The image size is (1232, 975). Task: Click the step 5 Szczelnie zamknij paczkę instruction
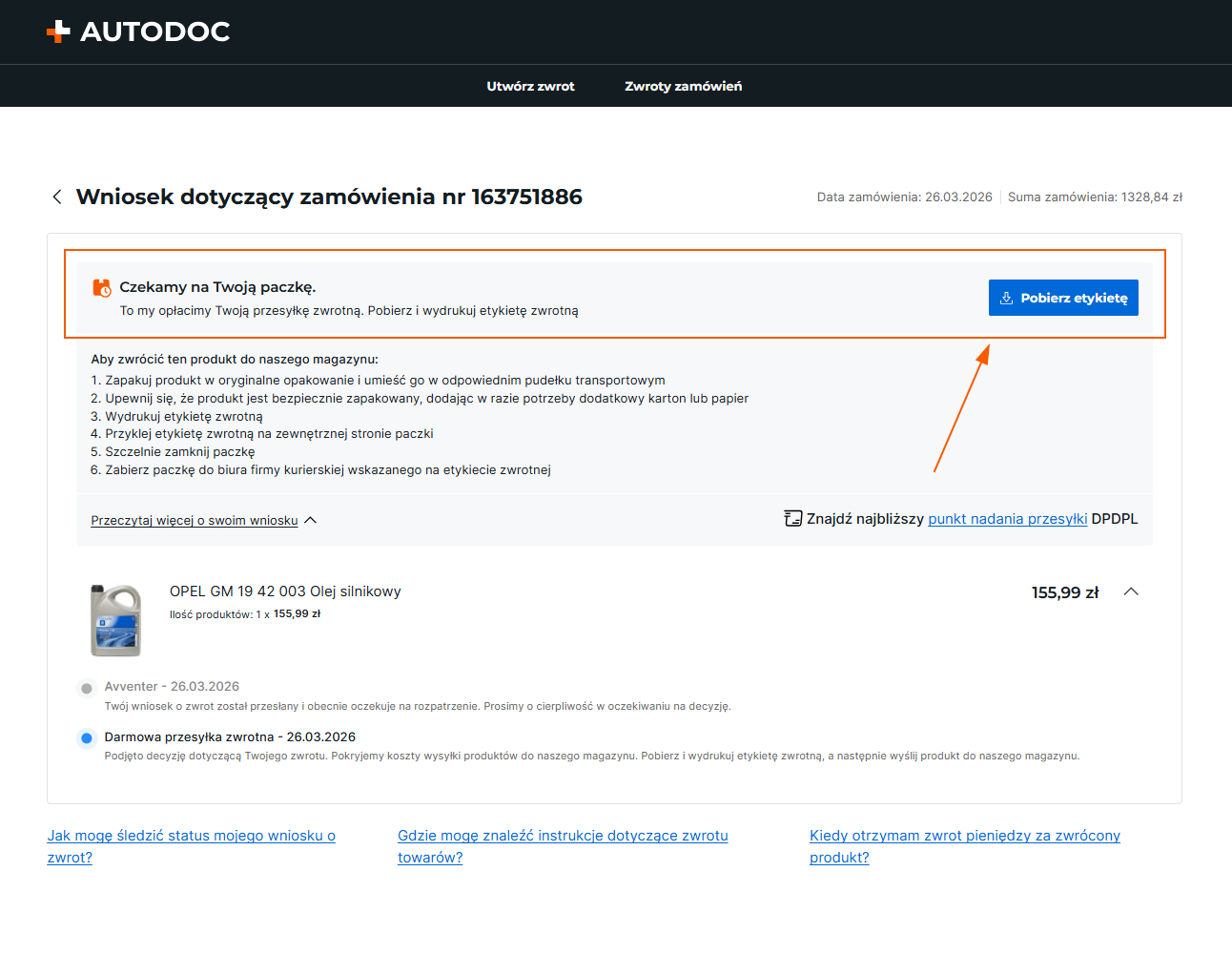pyautogui.click(x=173, y=452)
